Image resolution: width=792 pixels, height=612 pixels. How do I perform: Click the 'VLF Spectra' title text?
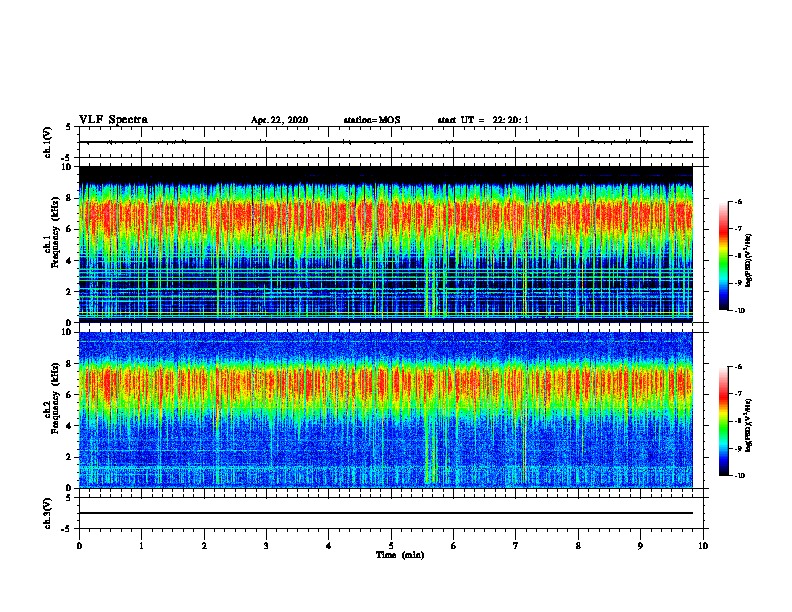[x=113, y=120]
